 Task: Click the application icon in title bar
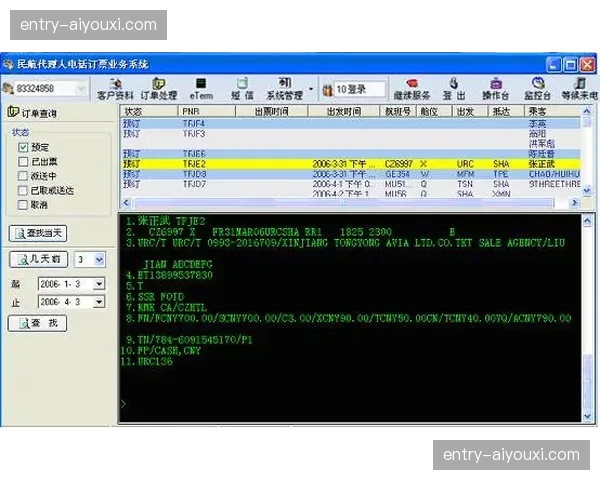(8, 64)
